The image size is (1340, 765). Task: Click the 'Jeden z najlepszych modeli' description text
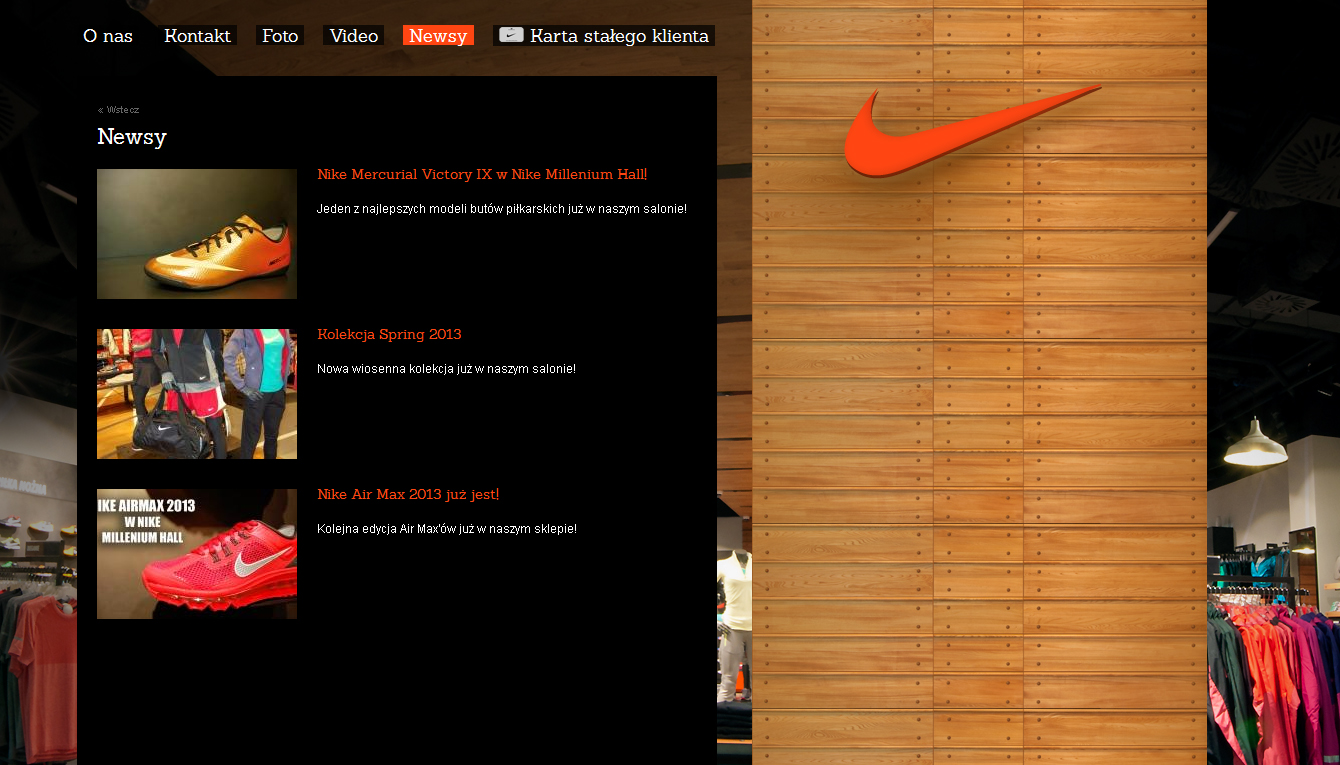coord(501,209)
